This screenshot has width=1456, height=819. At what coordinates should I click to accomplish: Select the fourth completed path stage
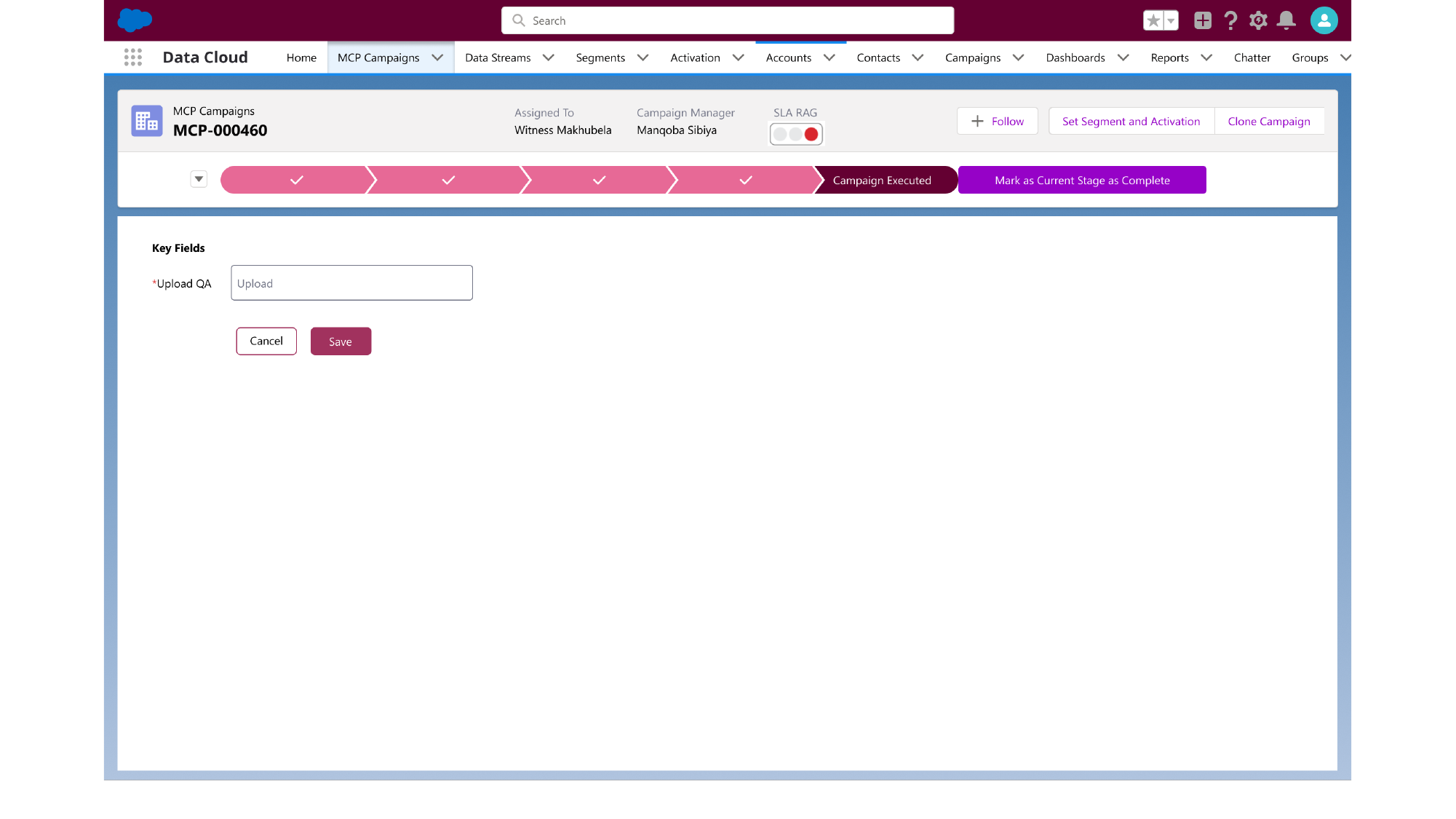[746, 180]
